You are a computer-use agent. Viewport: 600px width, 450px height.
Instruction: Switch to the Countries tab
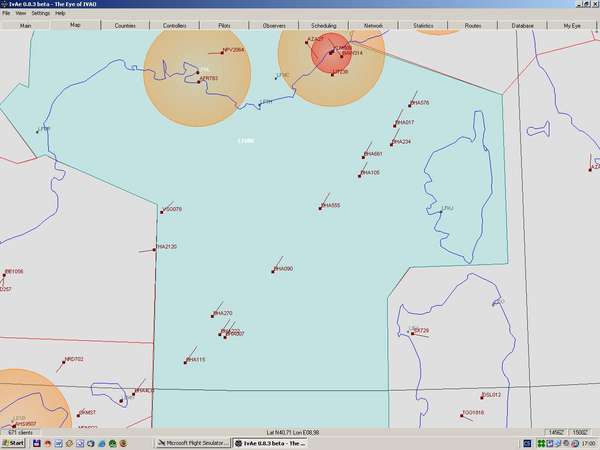pos(125,25)
